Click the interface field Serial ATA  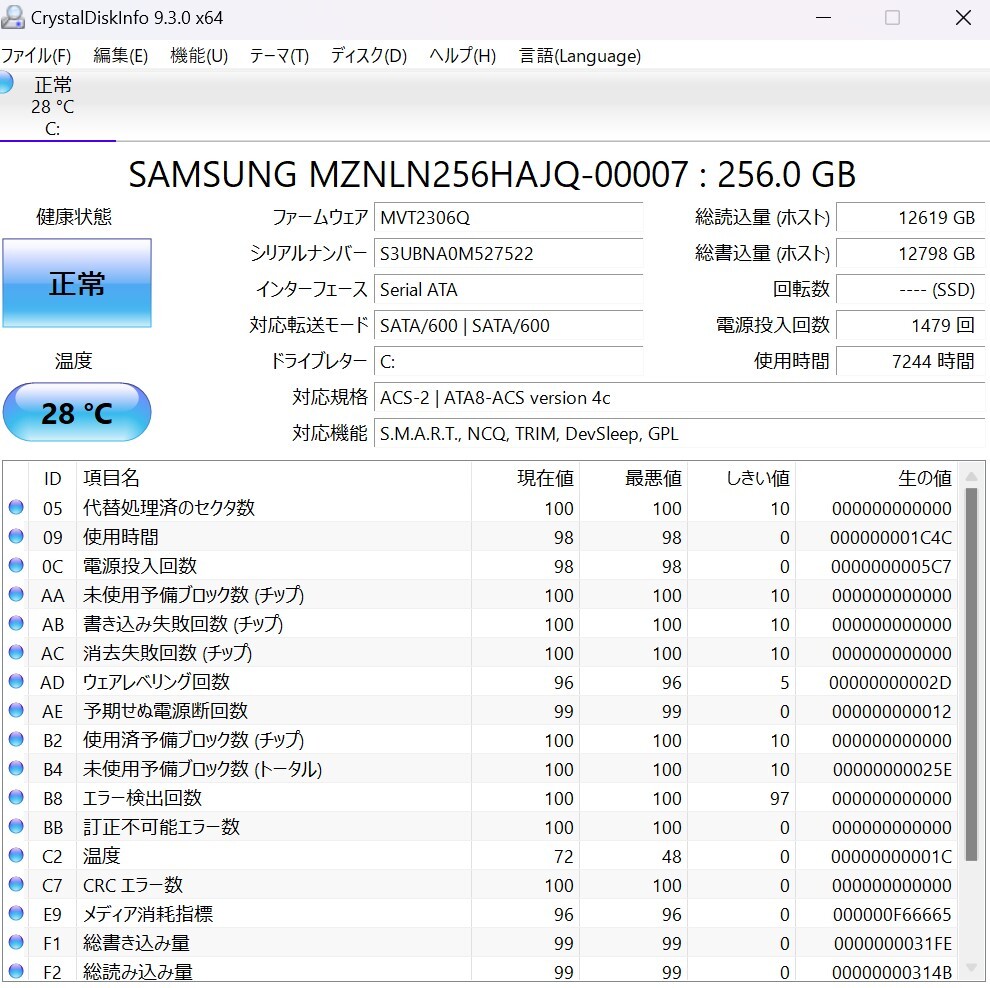coord(509,290)
